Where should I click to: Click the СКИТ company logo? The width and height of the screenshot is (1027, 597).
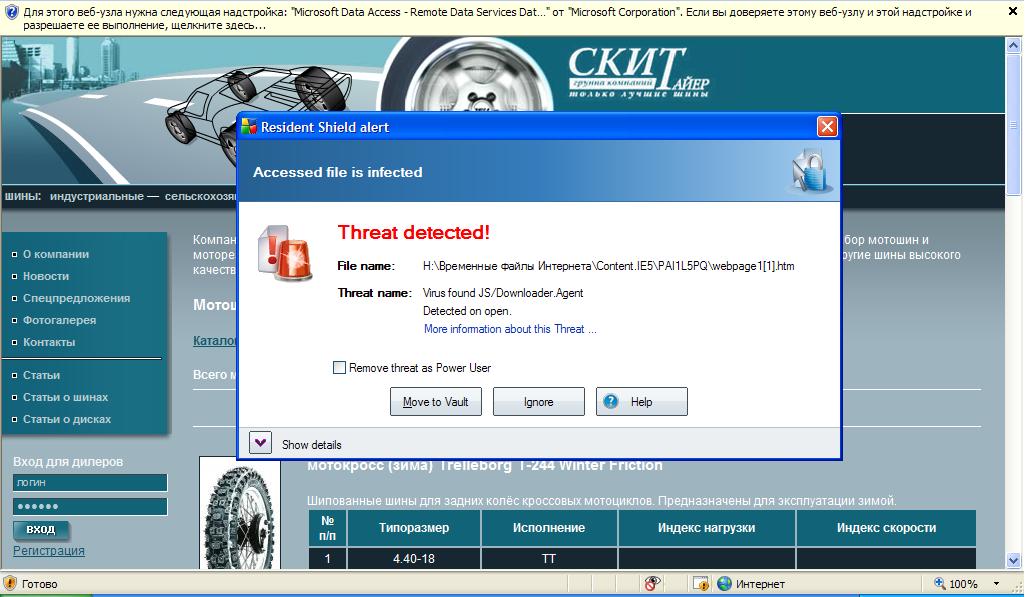639,73
